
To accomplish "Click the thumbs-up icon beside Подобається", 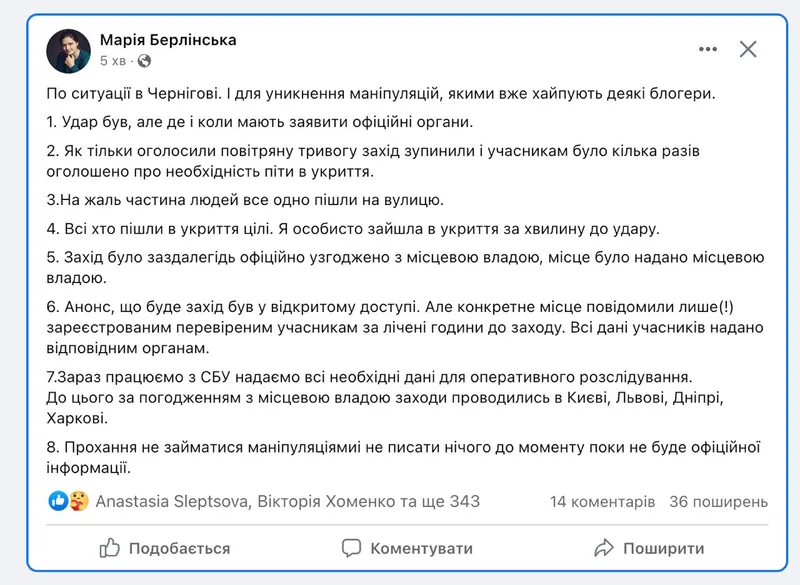I will click(110, 548).
